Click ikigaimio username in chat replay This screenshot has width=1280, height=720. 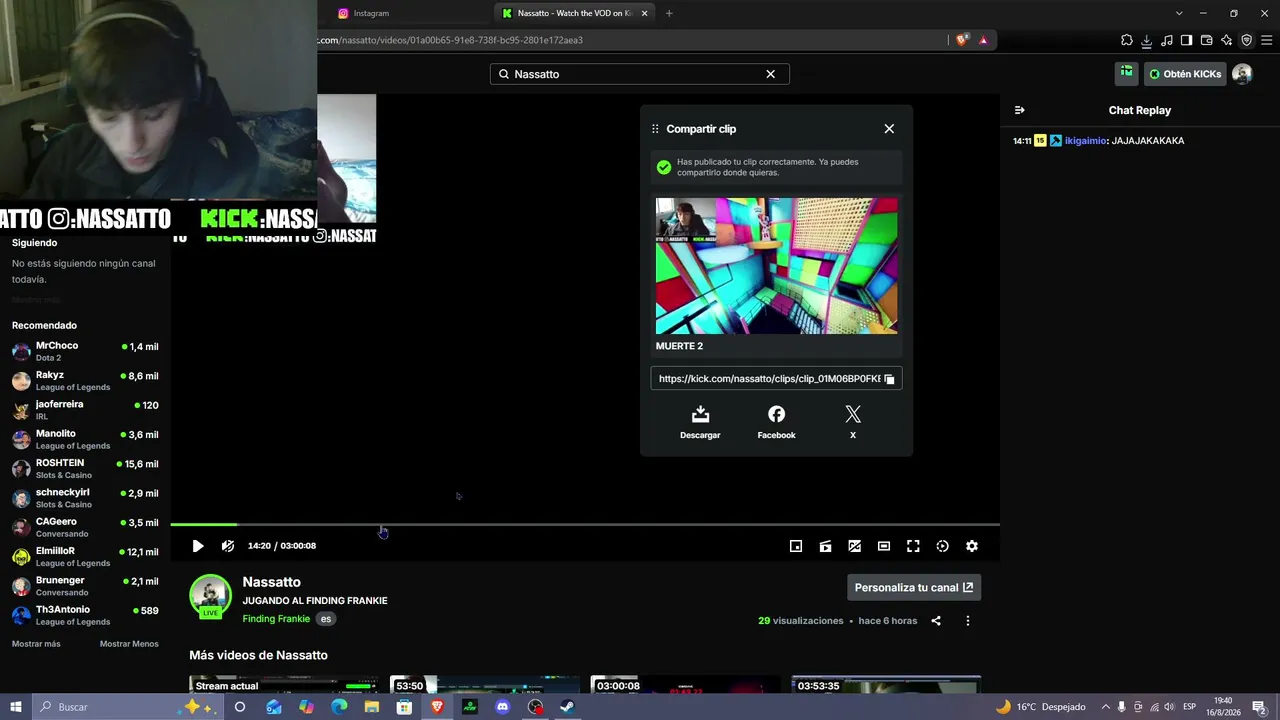pyautogui.click(x=1085, y=141)
